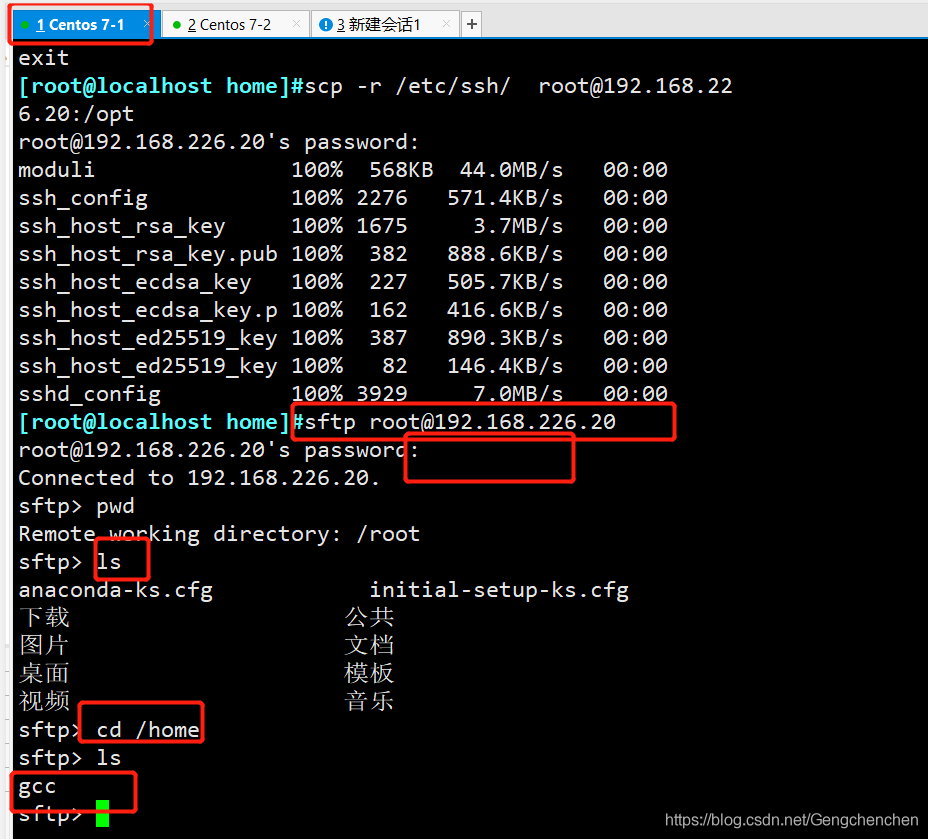Click the green status dot on Centos 7-2 tab
This screenshot has width=928, height=839.
pyautogui.click(x=176, y=25)
